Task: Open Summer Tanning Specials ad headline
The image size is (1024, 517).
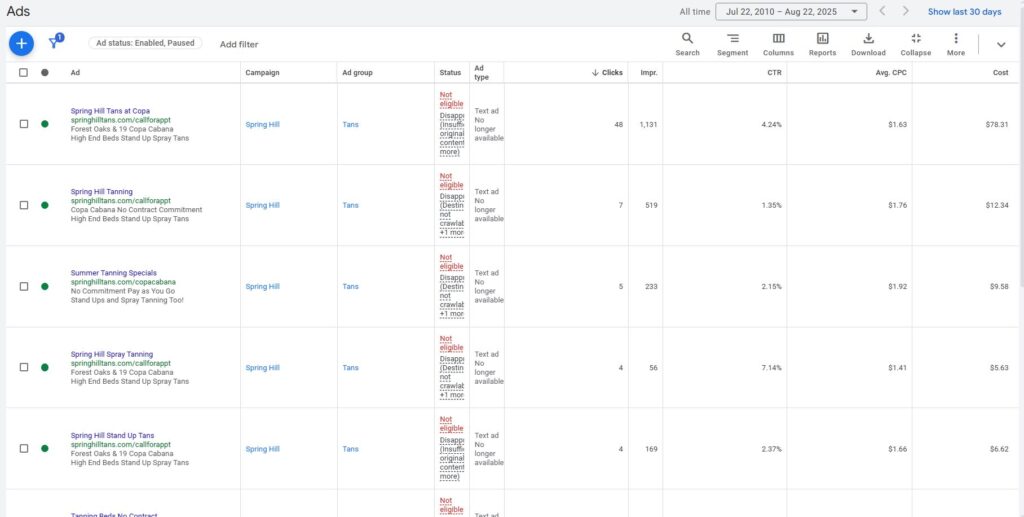Action: [114, 273]
